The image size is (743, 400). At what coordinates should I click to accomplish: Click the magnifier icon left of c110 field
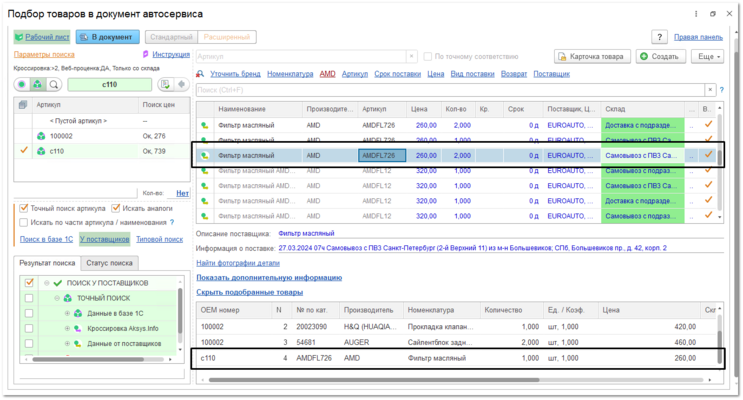click(54, 84)
